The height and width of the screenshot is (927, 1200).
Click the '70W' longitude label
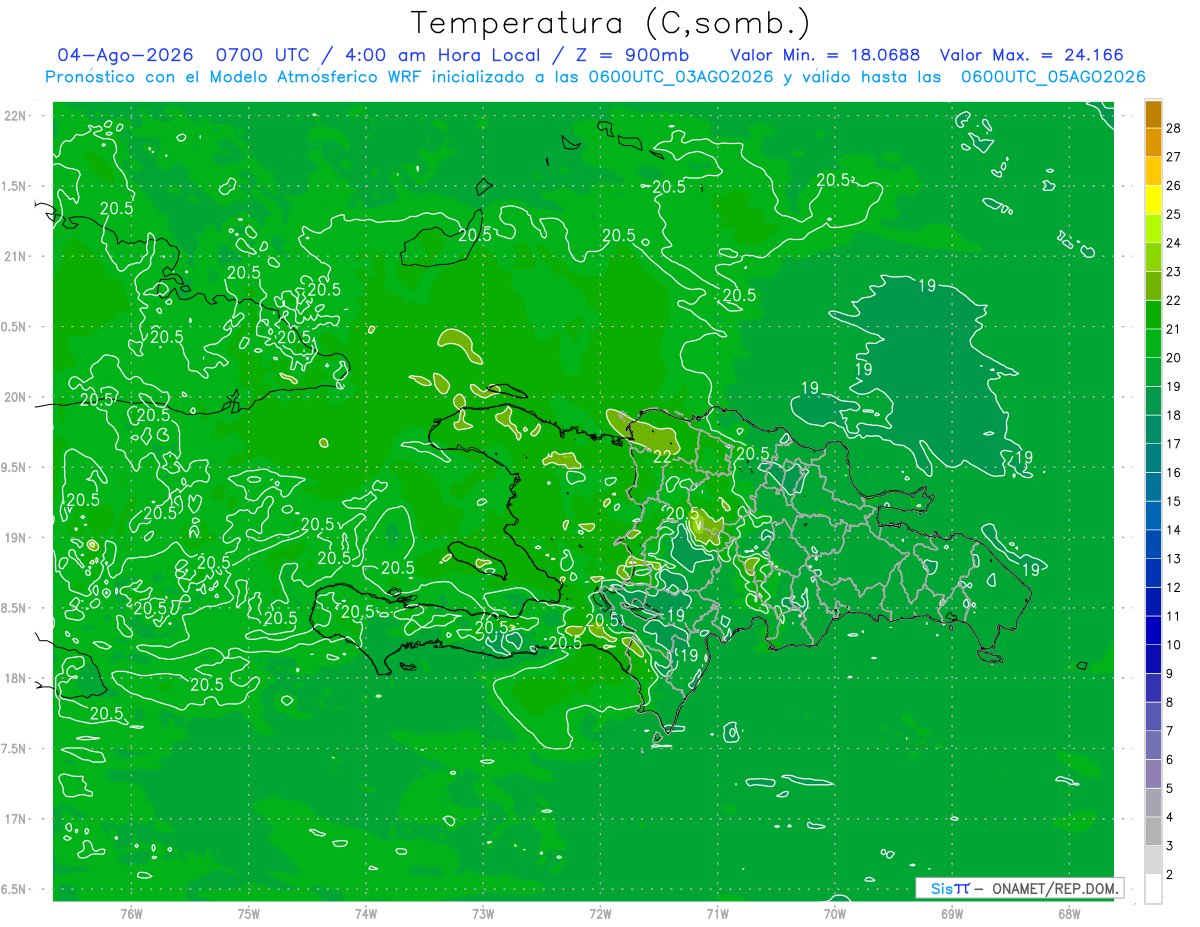pyautogui.click(x=835, y=913)
